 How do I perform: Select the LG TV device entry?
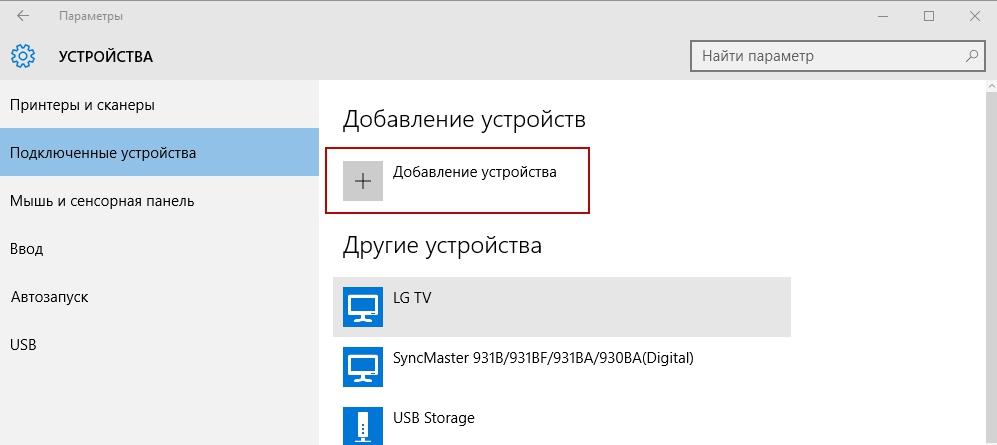[560, 306]
